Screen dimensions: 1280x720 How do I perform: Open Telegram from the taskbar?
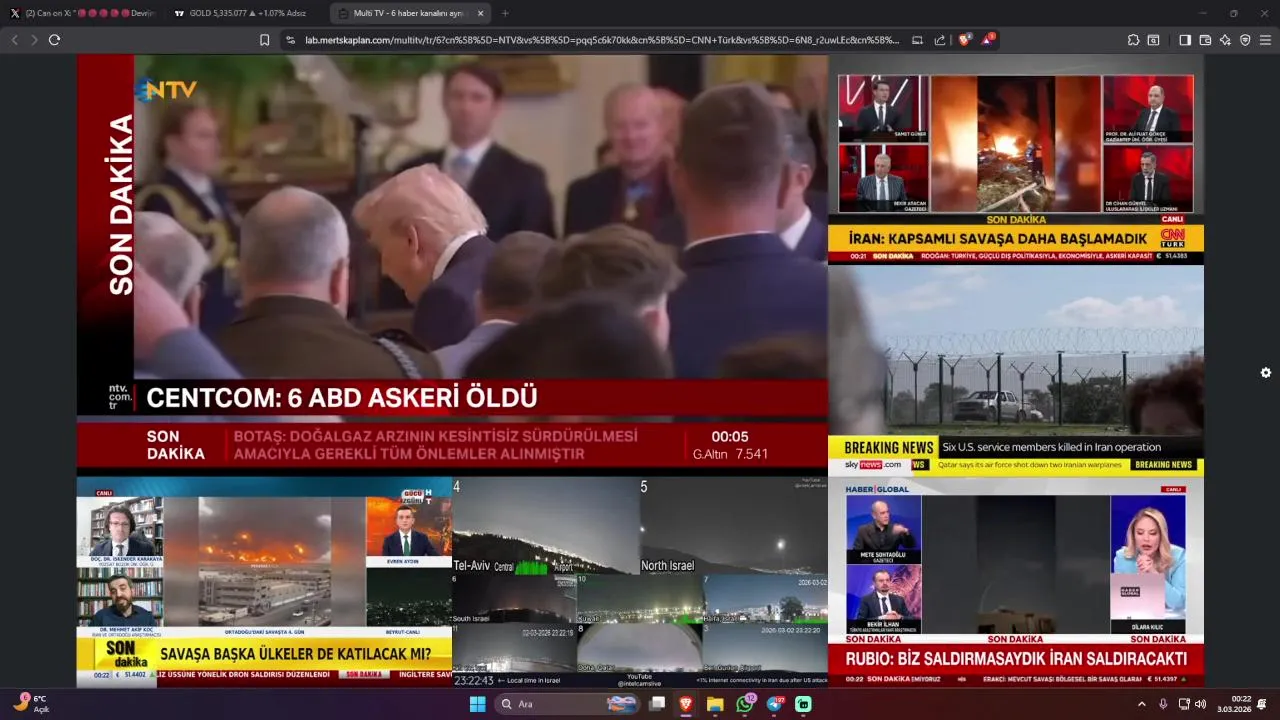(775, 704)
